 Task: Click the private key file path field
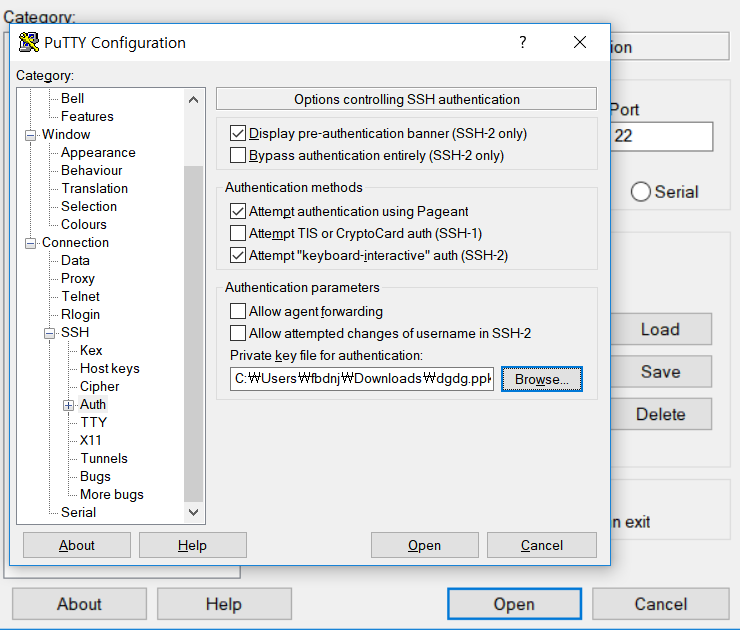point(362,379)
